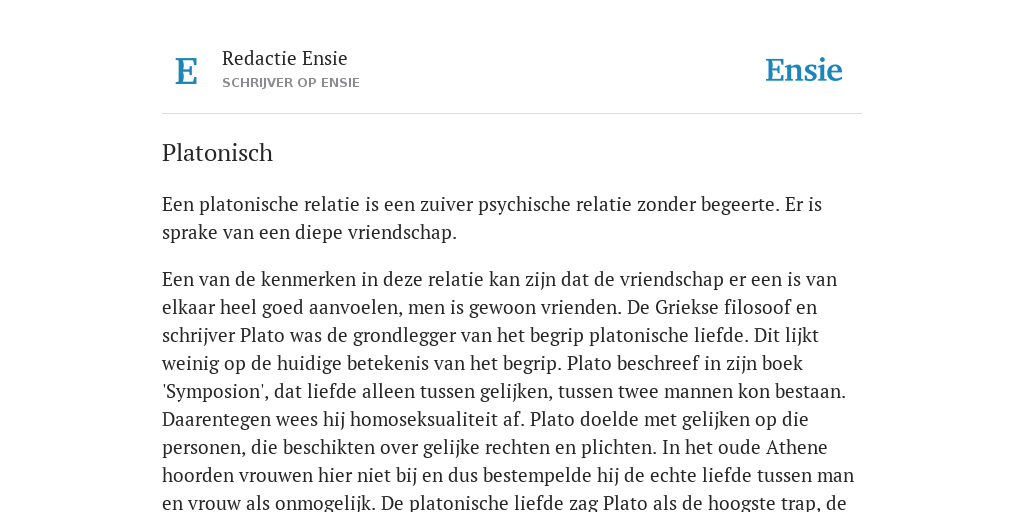Click the phrase 'diepe vriendschap' in the intro

[x=376, y=233]
